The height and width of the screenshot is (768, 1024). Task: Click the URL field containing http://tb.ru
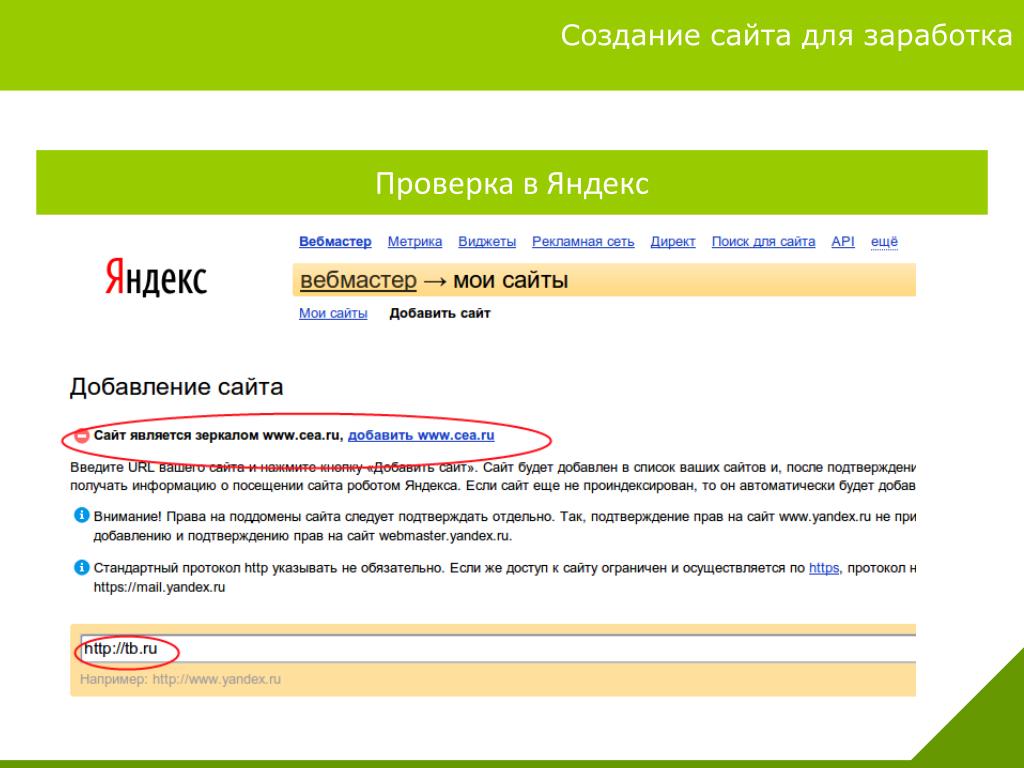coord(498,648)
